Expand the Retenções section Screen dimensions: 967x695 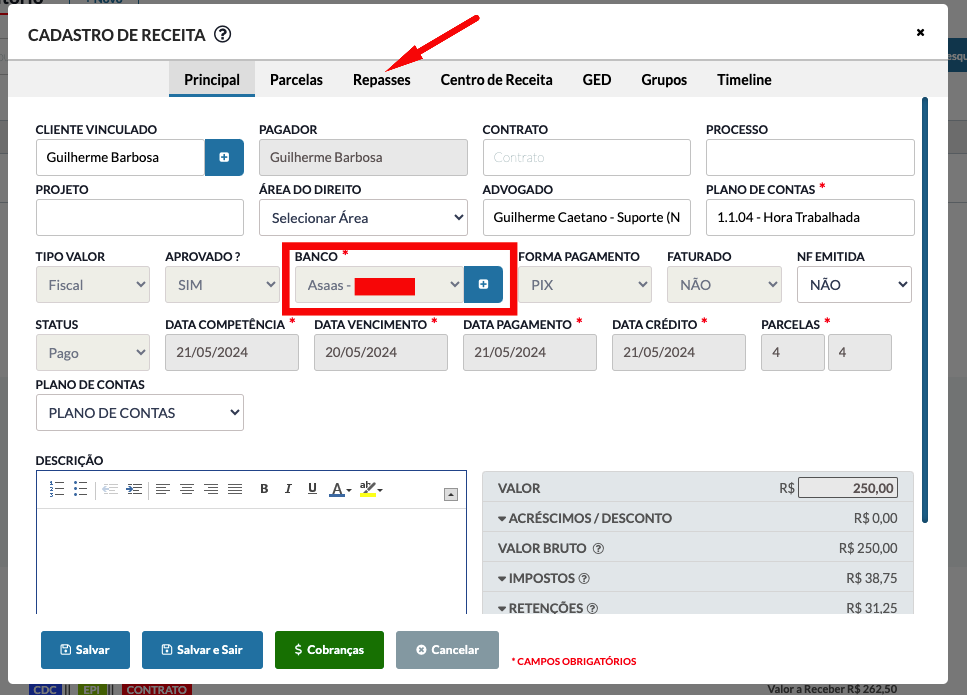(540, 608)
